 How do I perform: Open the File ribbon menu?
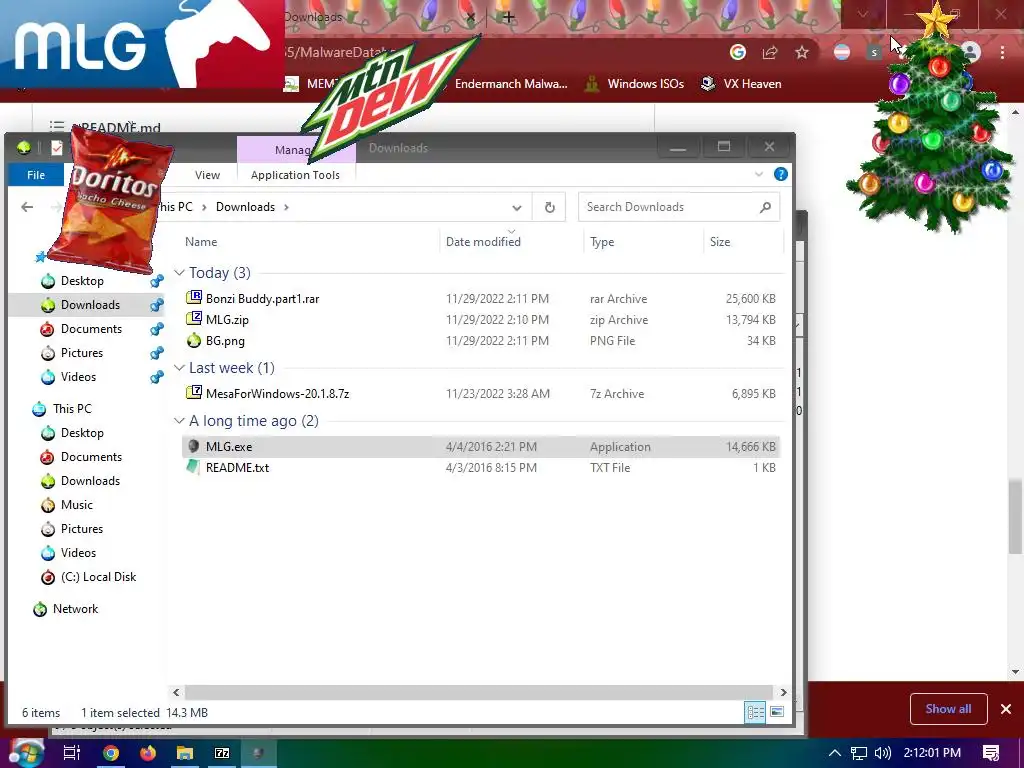(36, 175)
